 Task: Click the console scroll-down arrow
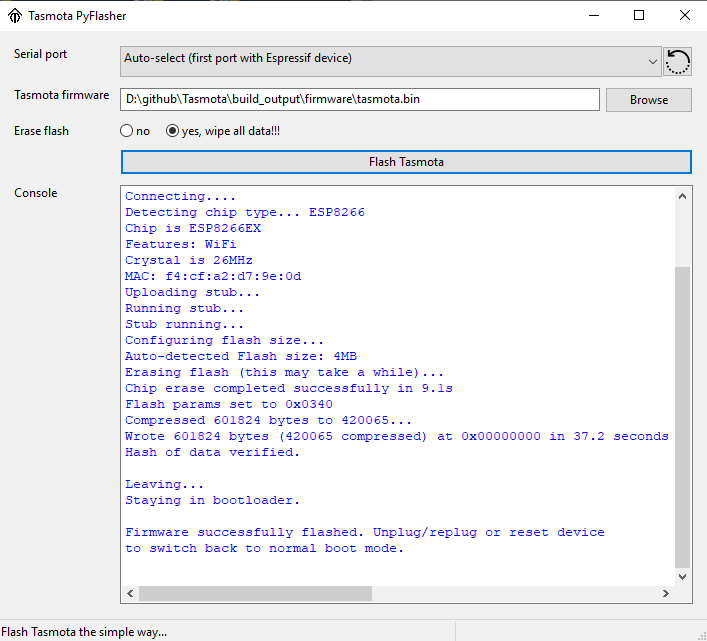click(682, 577)
